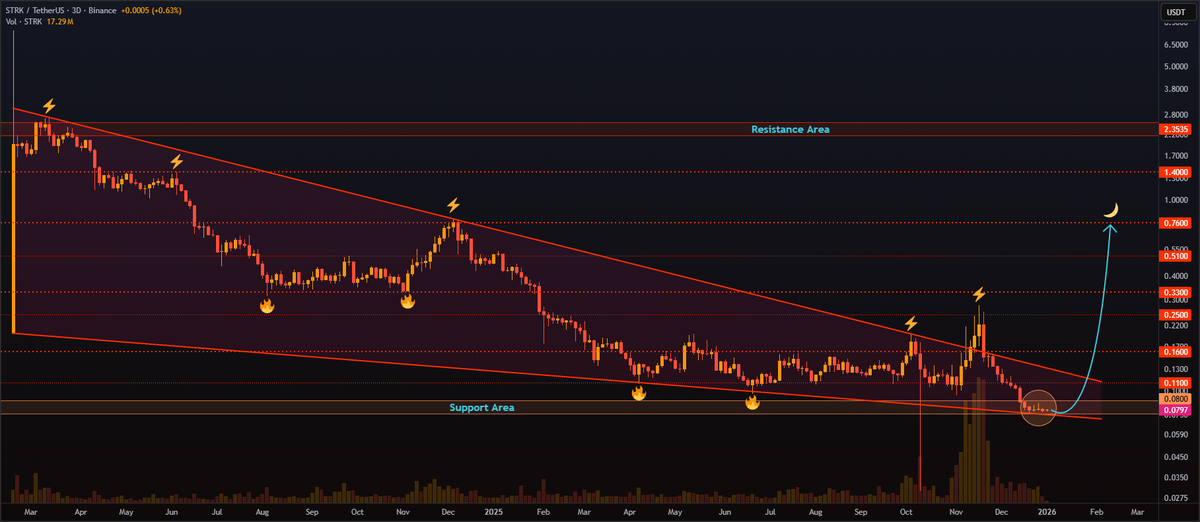The width and height of the screenshot is (1200, 522).
Task: Click the 0.7600 price level label
Action: 1174,223
